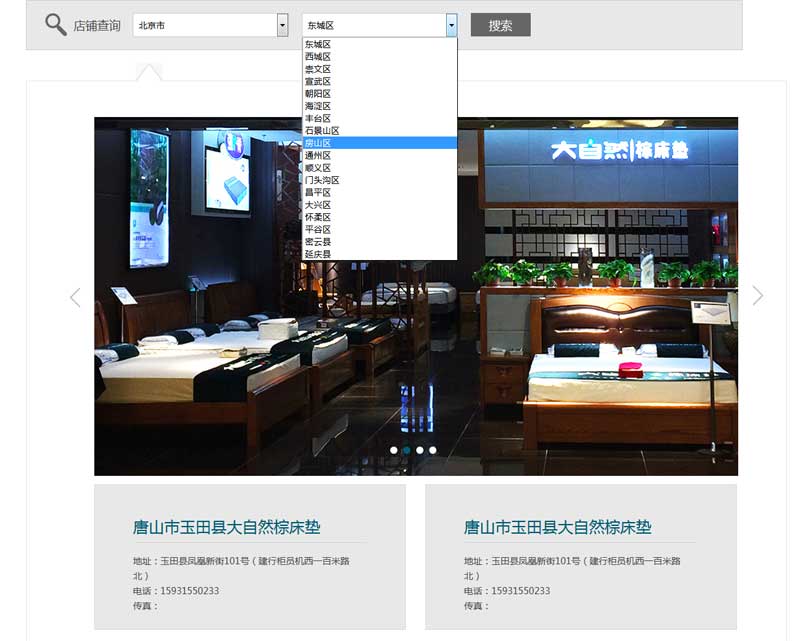Click the 店铺查询 label

pos(97,26)
